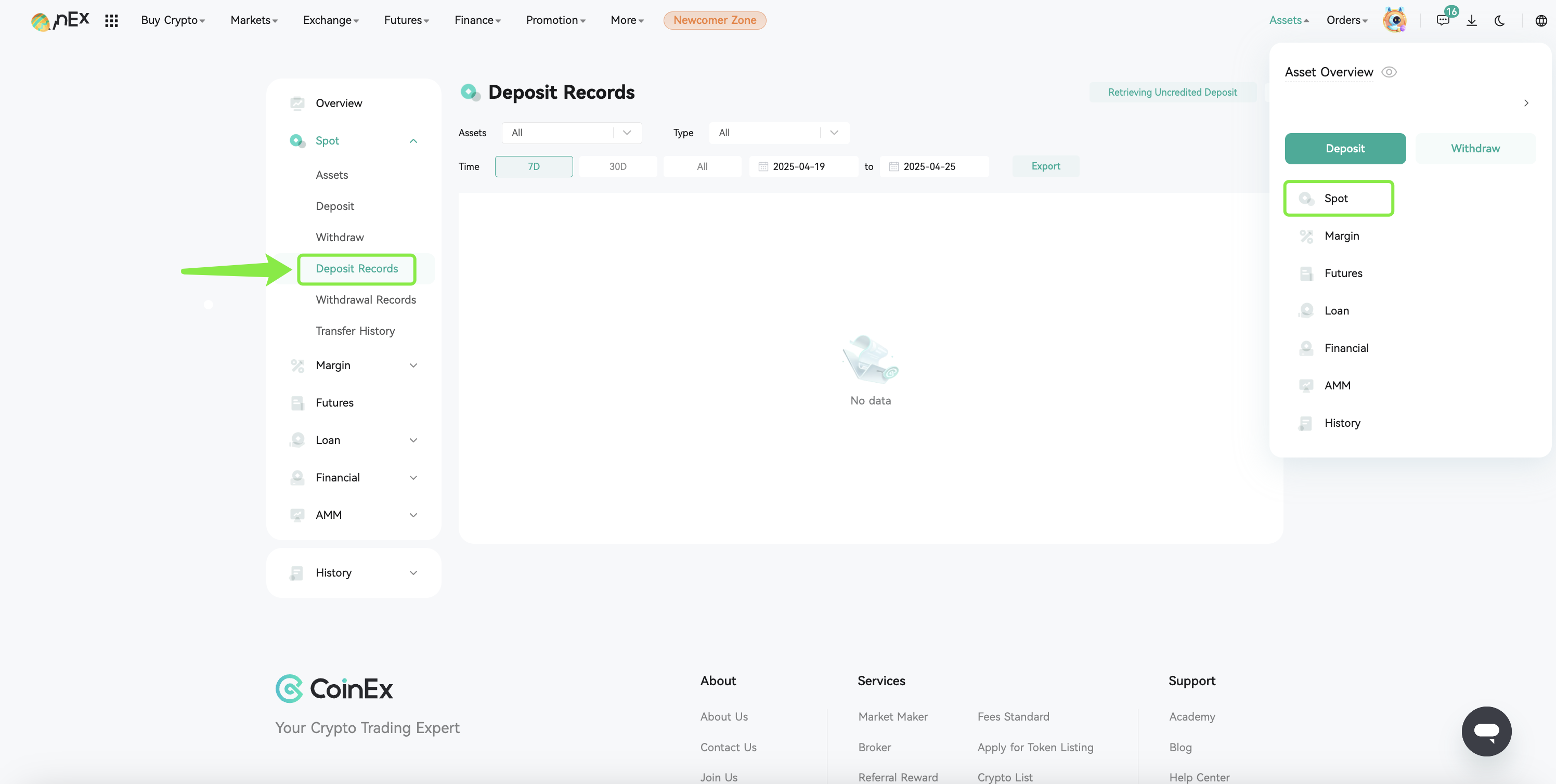
Task: Expand the History section in sidebar
Action: tap(413, 573)
